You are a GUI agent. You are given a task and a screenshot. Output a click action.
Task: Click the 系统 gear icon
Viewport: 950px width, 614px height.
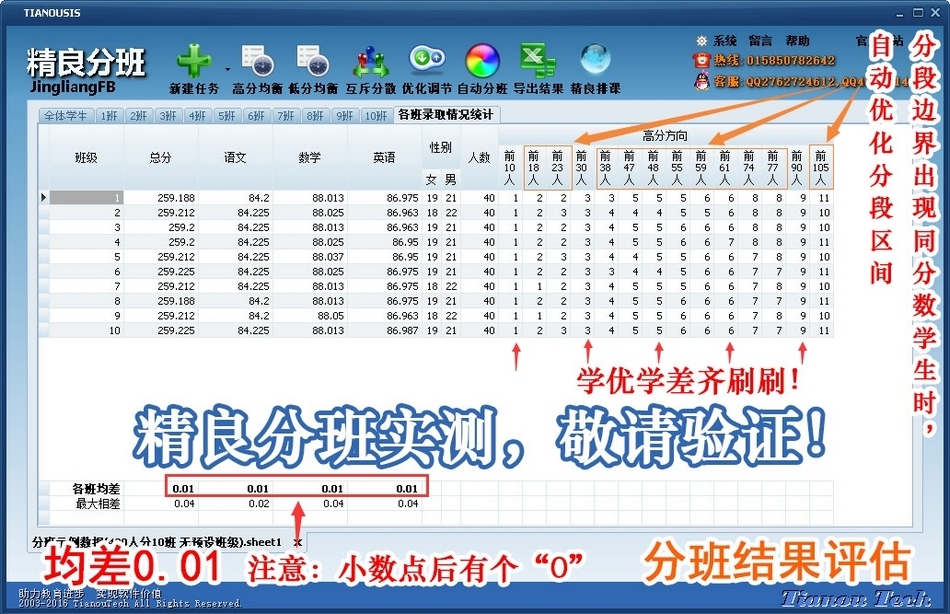click(701, 41)
